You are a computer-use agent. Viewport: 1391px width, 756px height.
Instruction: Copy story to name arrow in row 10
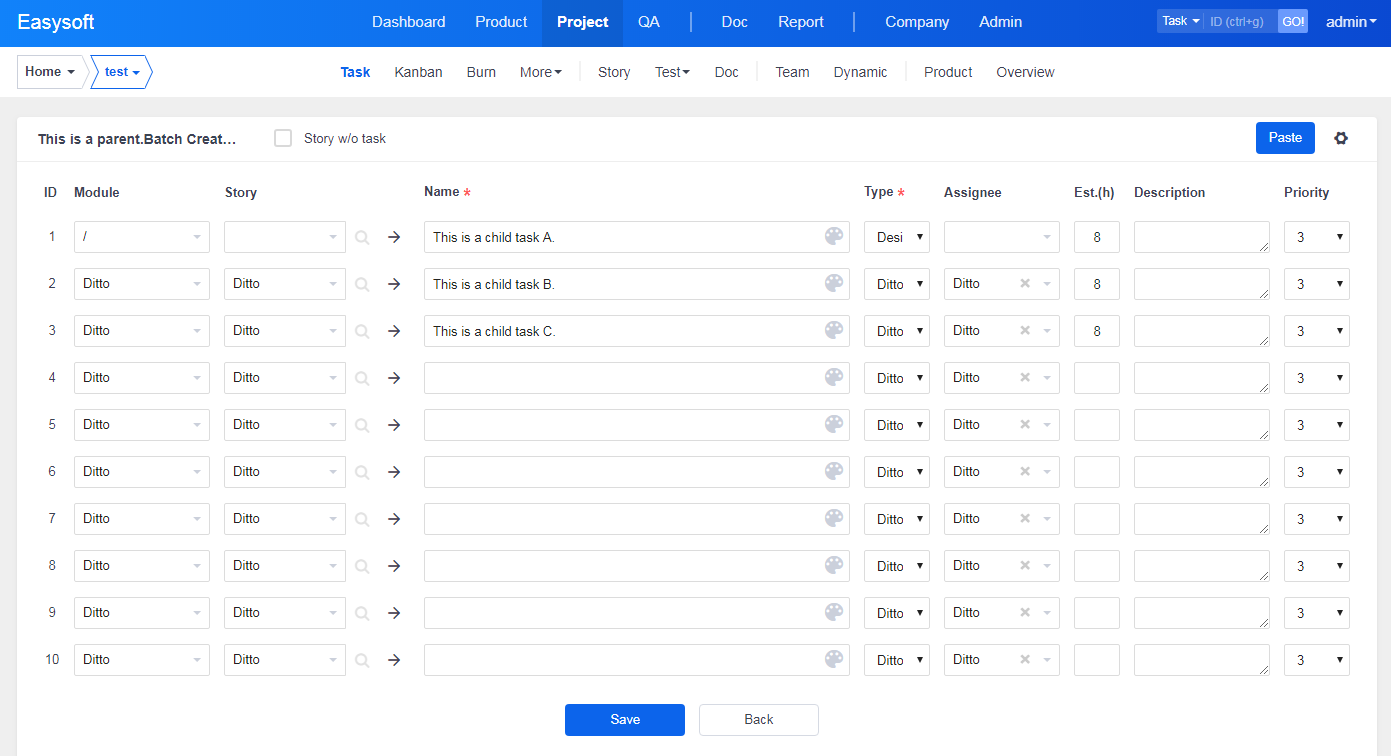pos(394,660)
